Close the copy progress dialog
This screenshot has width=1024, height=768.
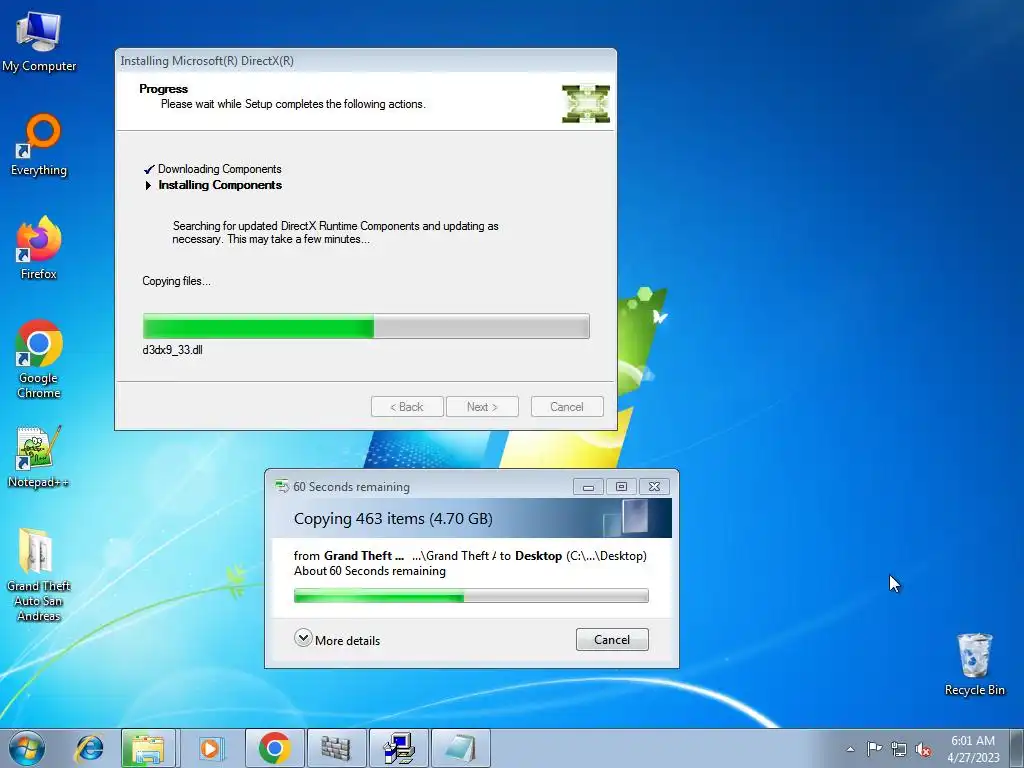(654, 487)
